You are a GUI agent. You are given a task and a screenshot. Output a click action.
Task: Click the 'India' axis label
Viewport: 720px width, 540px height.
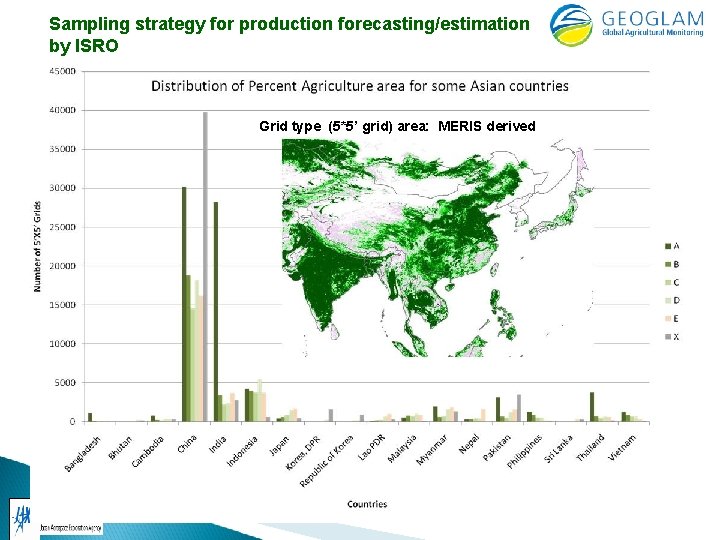218,444
